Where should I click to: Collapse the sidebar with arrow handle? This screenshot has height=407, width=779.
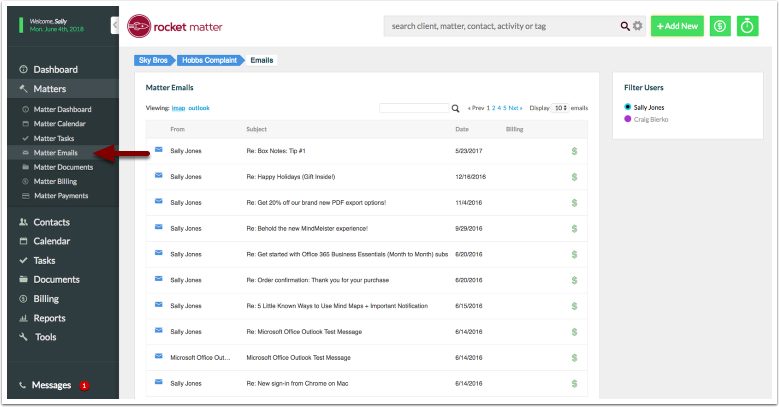[x=115, y=25]
